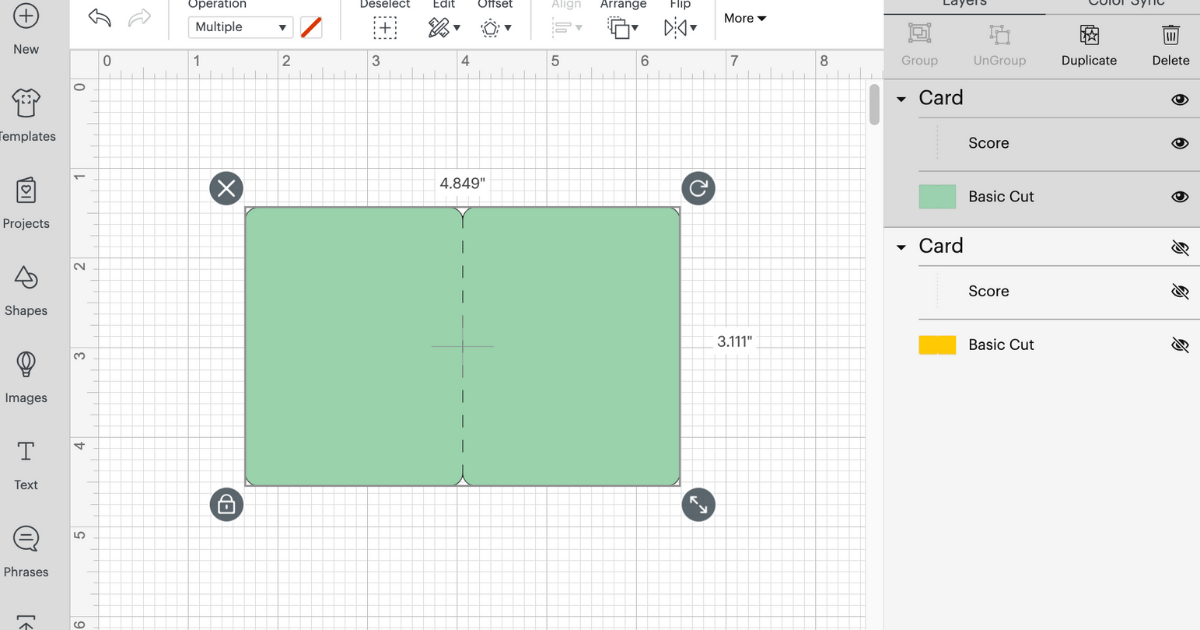Select the visible Score layer row
Viewport: 1200px width, 630px height.
pyautogui.click(x=1042, y=143)
